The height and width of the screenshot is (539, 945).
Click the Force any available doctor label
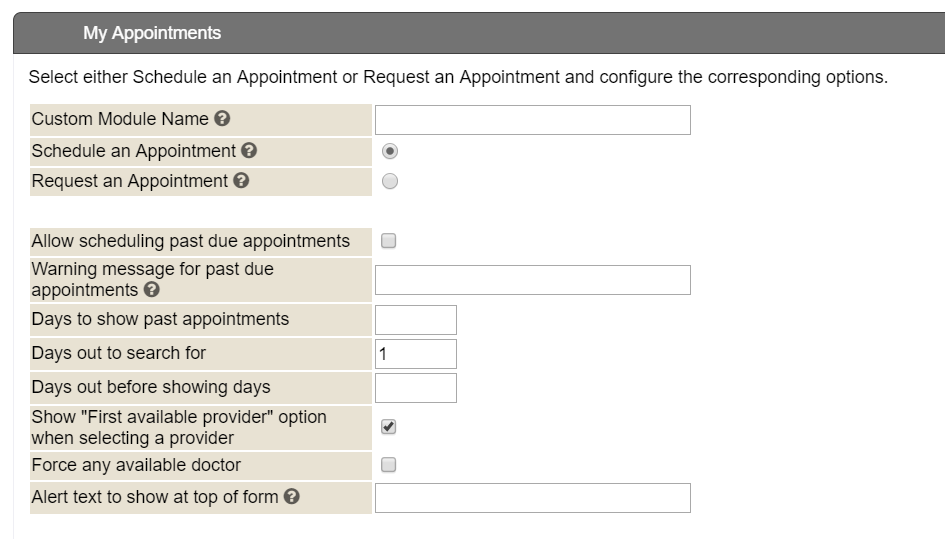[x=136, y=465]
